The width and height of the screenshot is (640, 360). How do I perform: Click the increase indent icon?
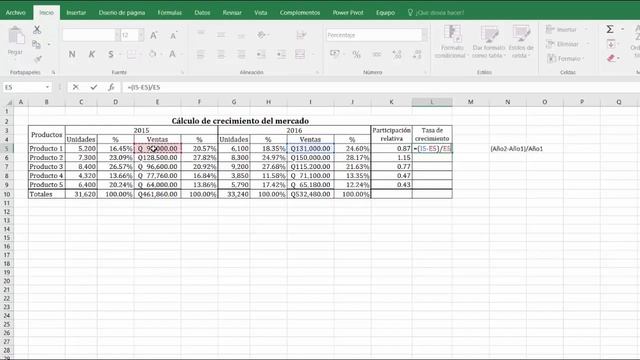coord(281,54)
